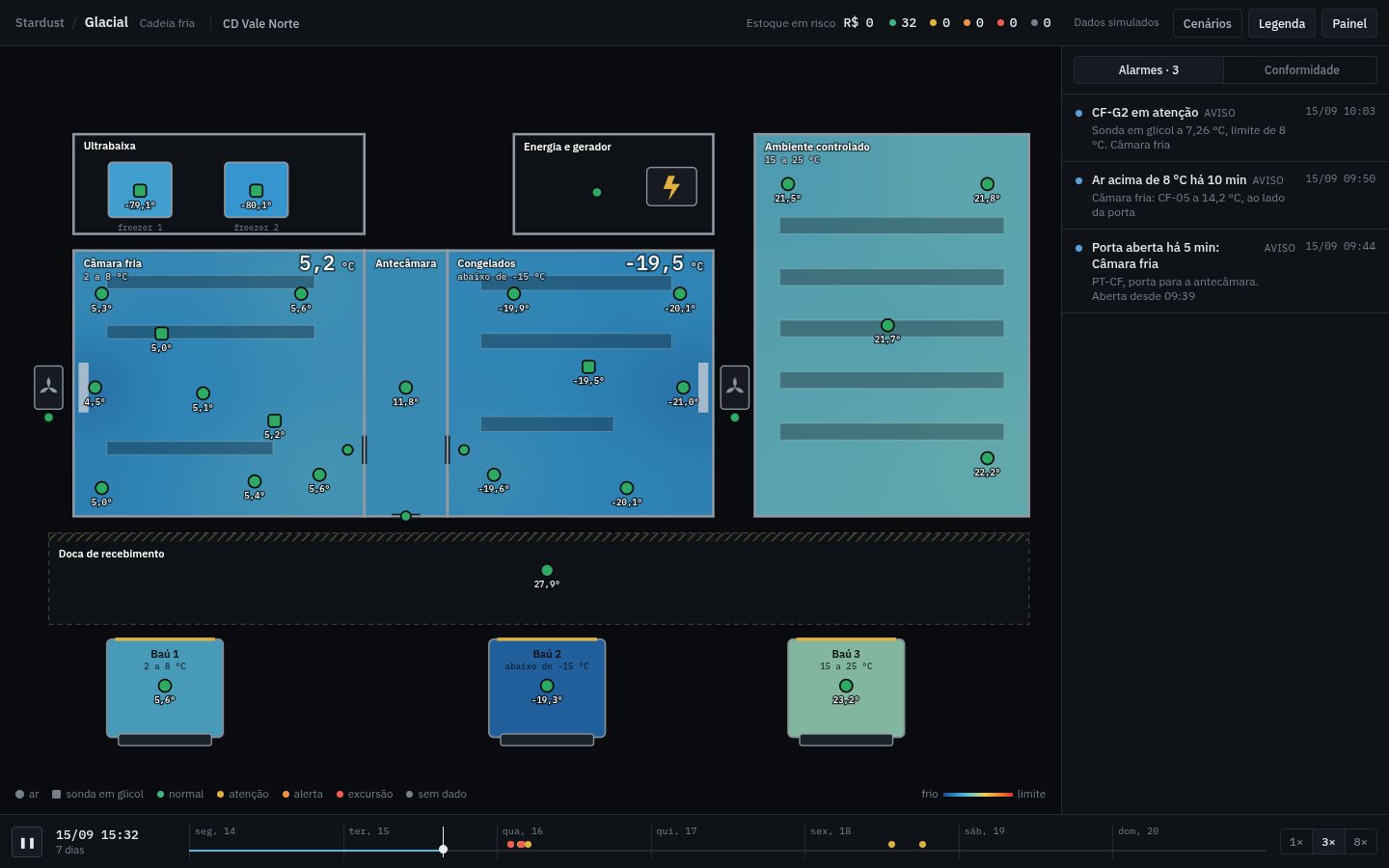
Task: Click the evaporator fan icon left of Câmara fria
Action: click(x=48, y=387)
